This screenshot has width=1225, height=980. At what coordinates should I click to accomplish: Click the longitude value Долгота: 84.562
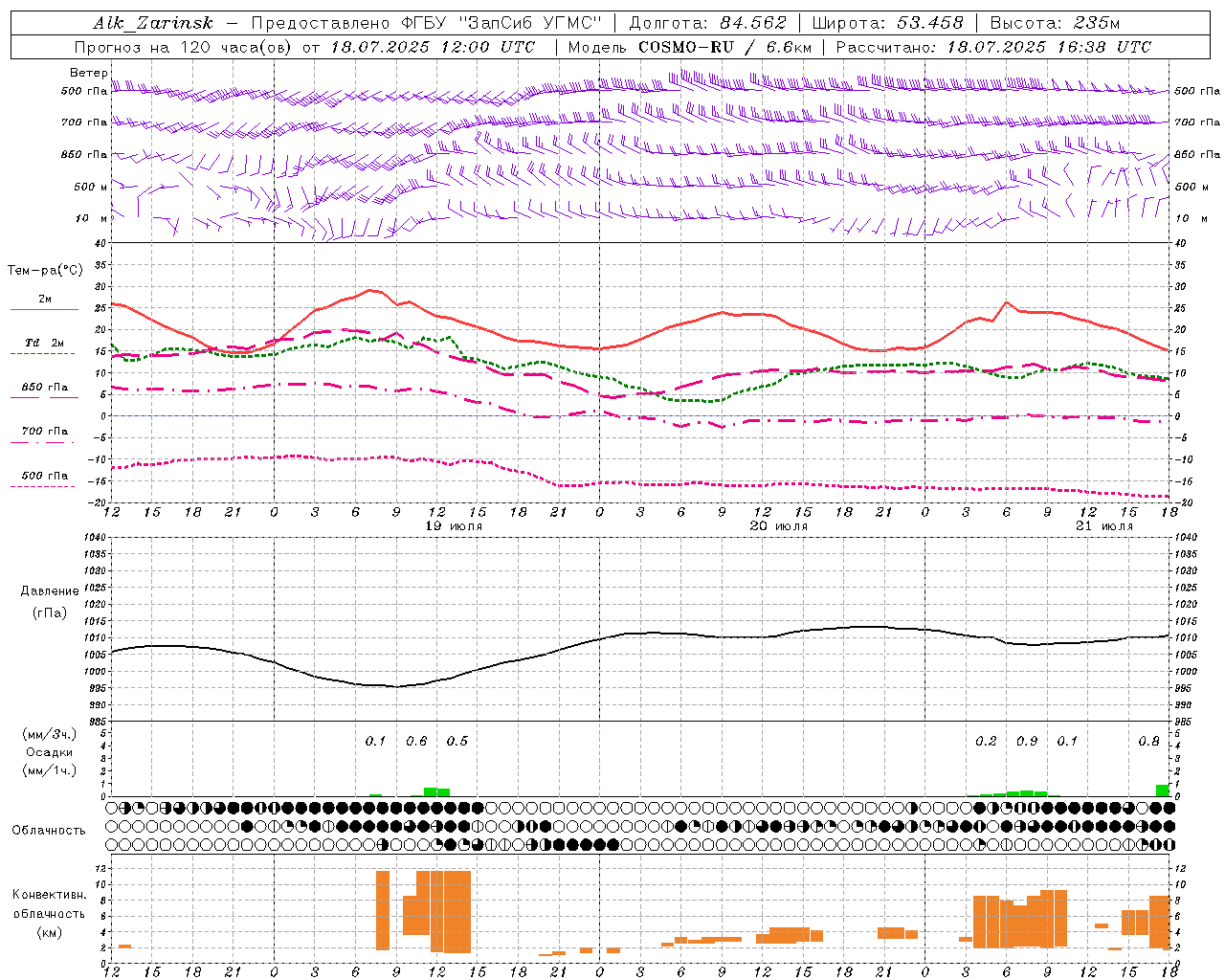point(707,23)
